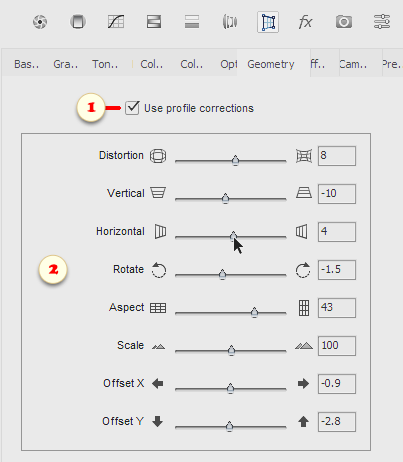Switch to the Cam.. tab
This screenshot has width=403, height=462.
[x=353, y=64]
